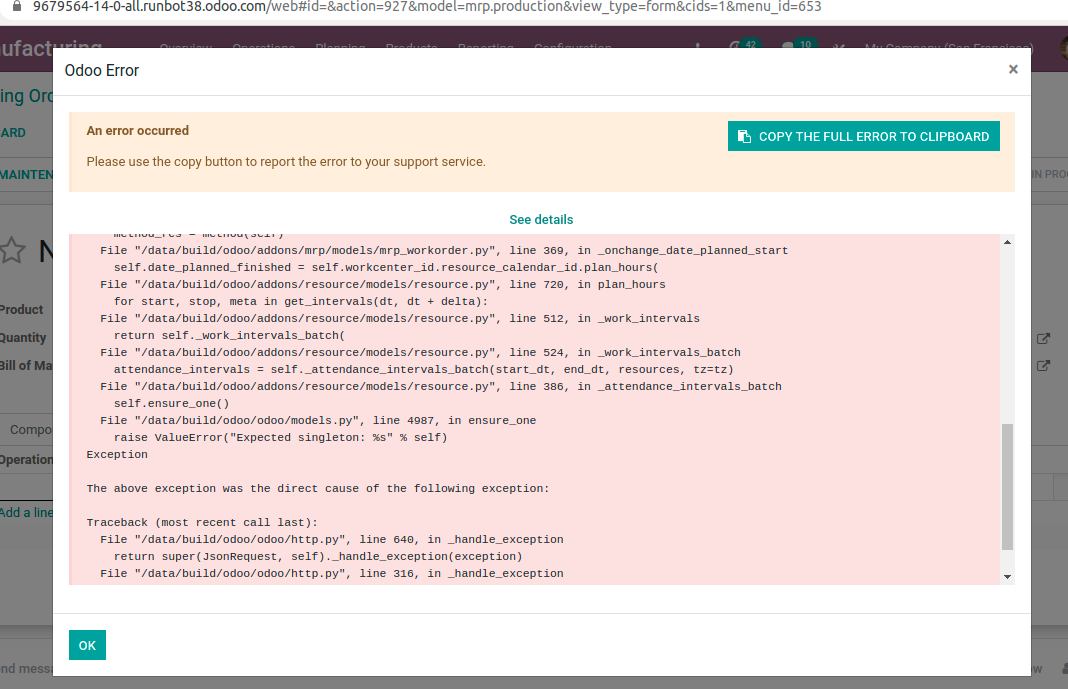1068x689 pixels.
Task: Close the Odoo Error dialog with X
Action: (1013, 69)
